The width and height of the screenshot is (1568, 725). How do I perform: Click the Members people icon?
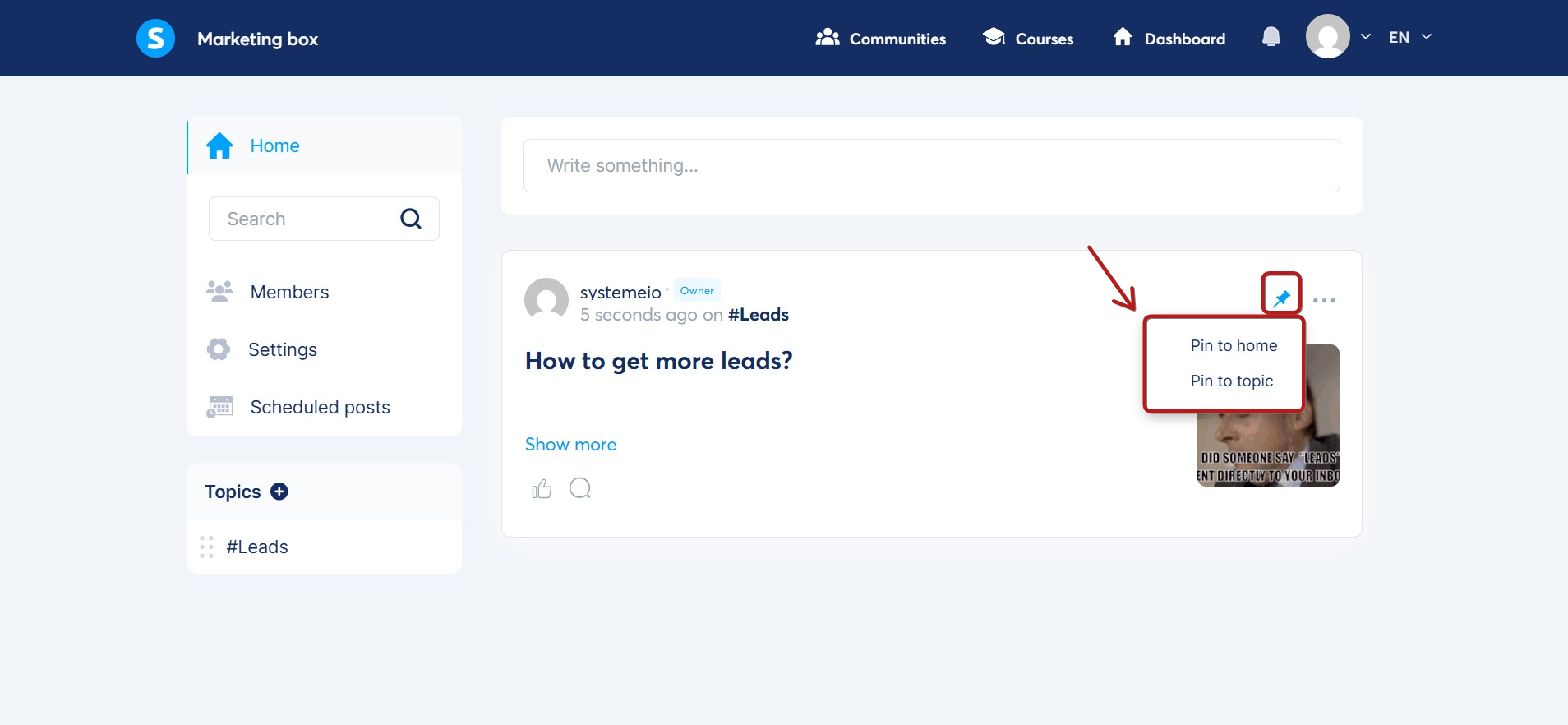[219, 292]
